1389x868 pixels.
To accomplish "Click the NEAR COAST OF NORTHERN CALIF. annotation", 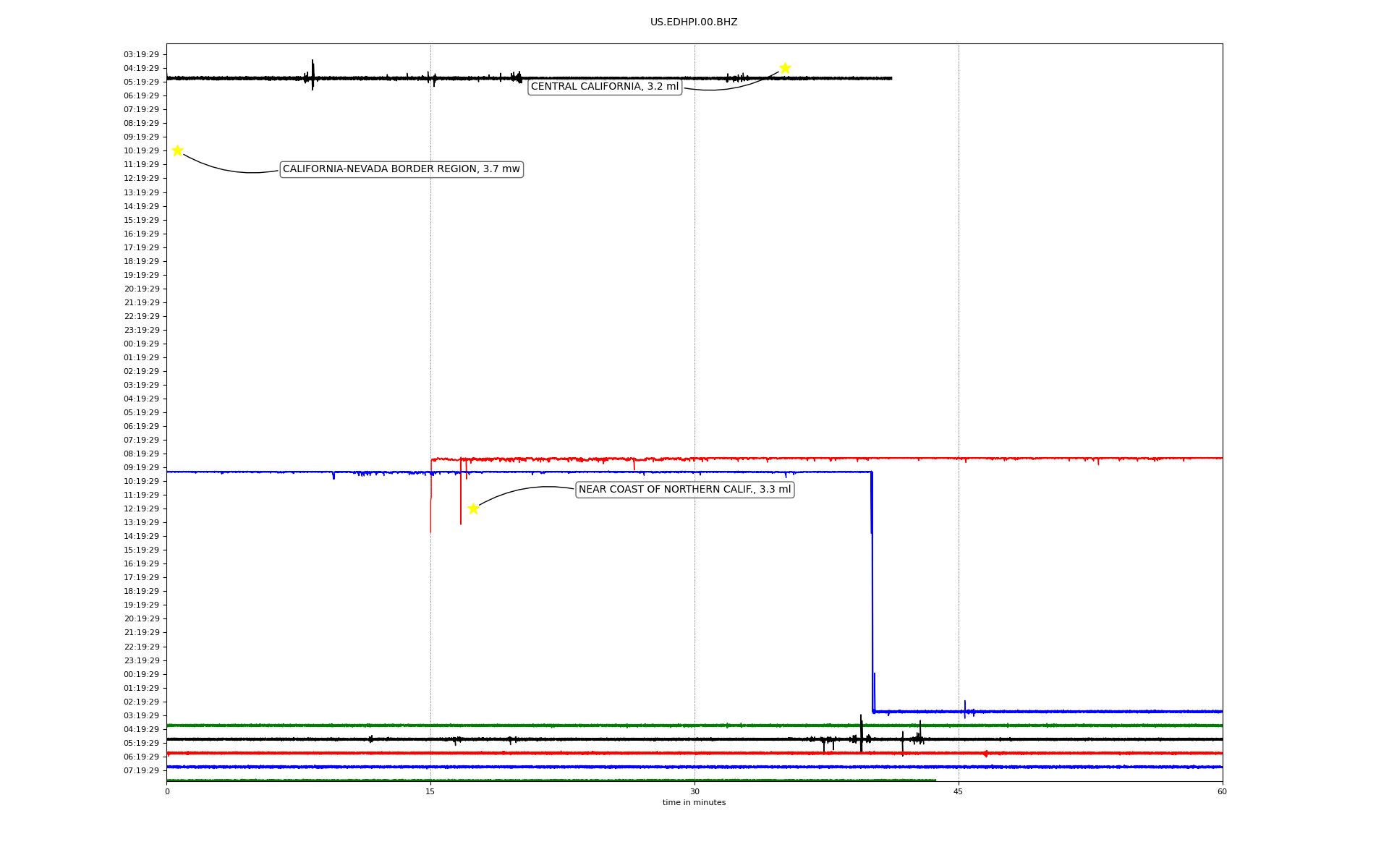I will [x=684, y=490].
